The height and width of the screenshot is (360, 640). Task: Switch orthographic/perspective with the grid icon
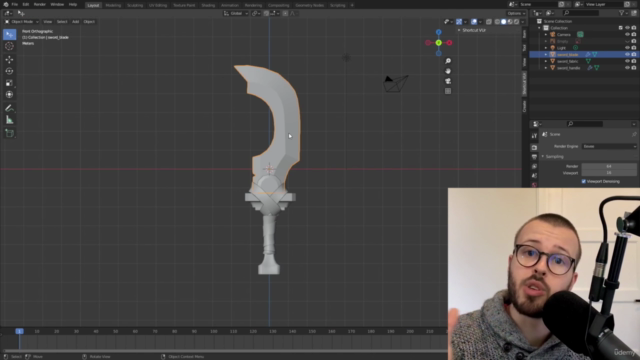(x=448, y=91)
